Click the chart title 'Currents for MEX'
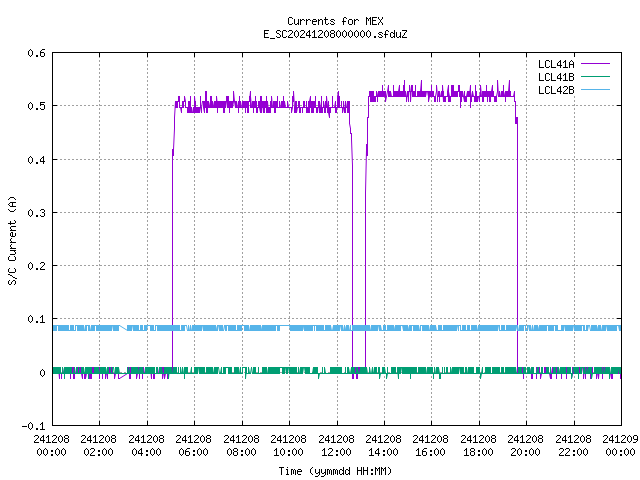 click(335, 21)
